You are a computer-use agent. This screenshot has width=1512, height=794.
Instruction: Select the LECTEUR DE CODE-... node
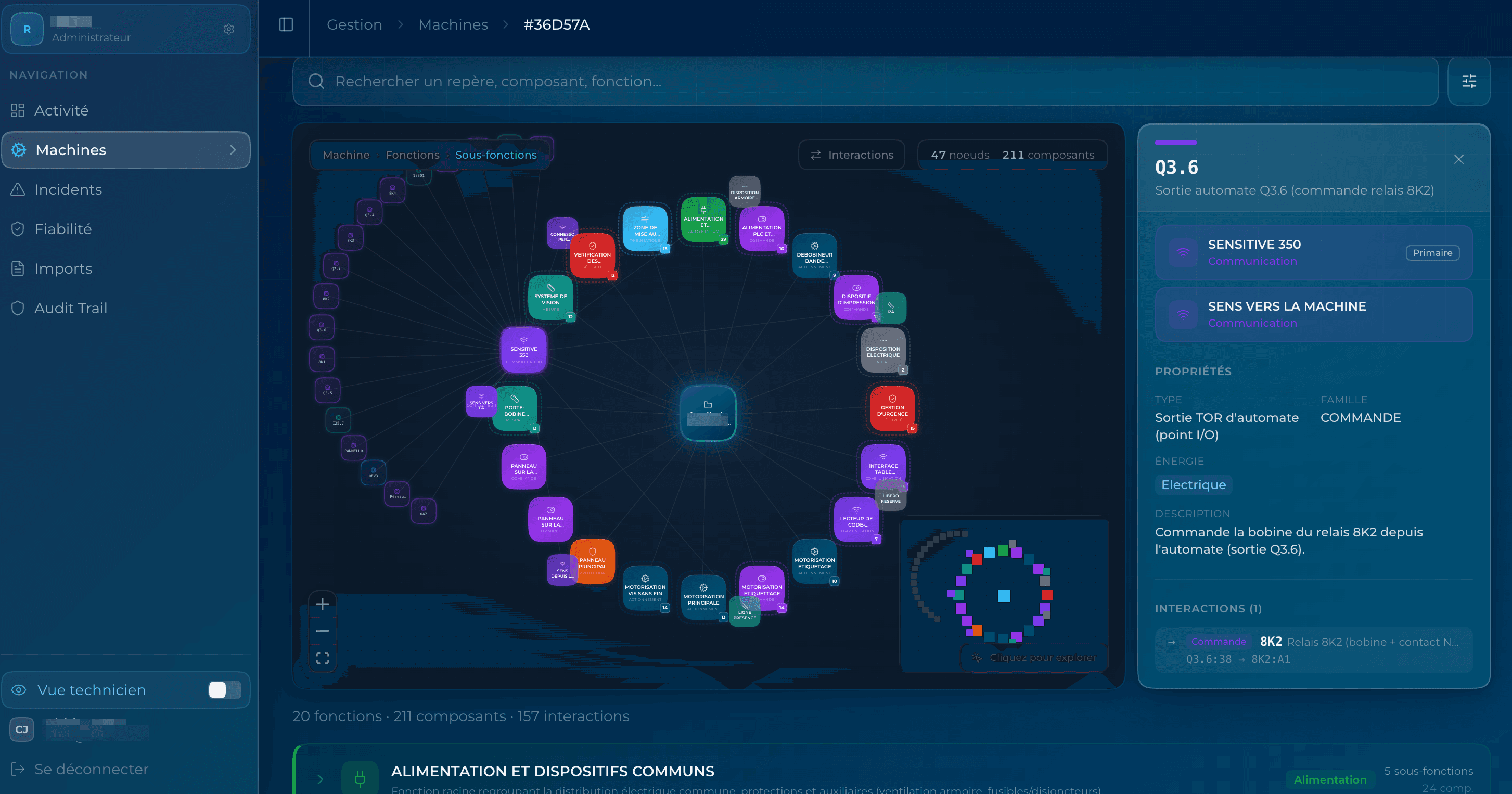856,519
